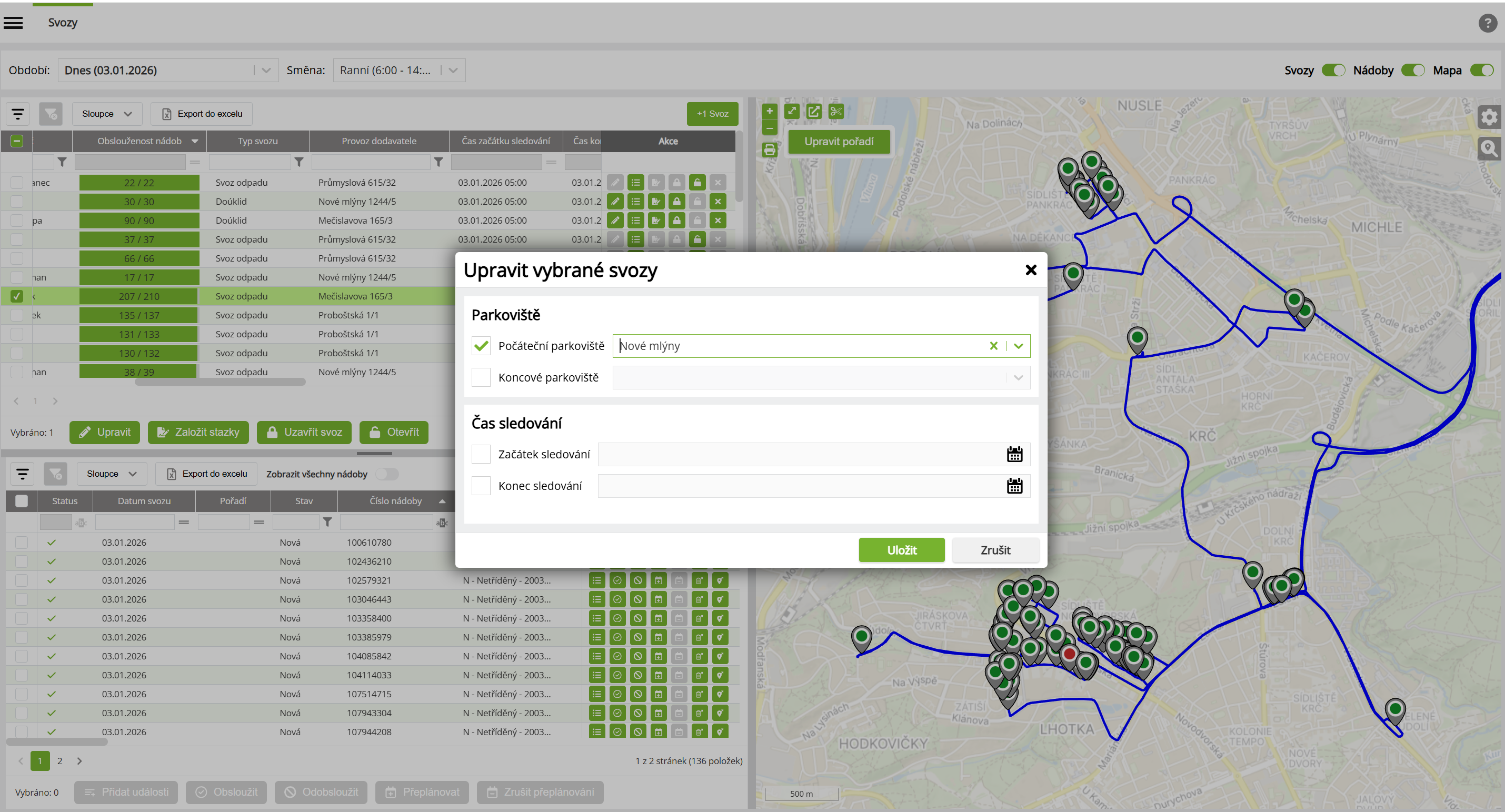
Task: Click the map search magnifier icon
Action: (x=1489, y=149)
